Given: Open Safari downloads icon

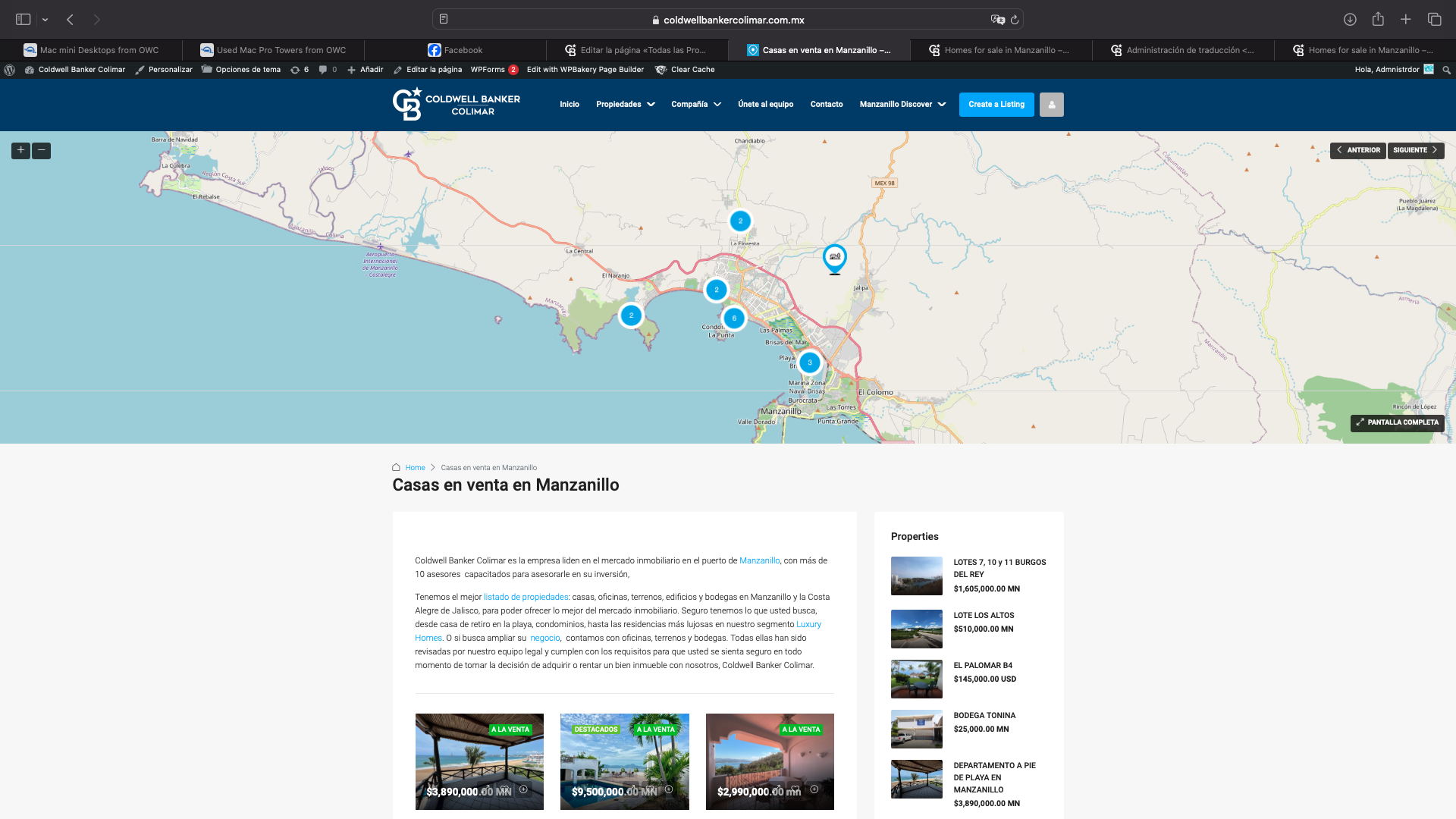Looking at the screenshot, I should (1350, 20).
